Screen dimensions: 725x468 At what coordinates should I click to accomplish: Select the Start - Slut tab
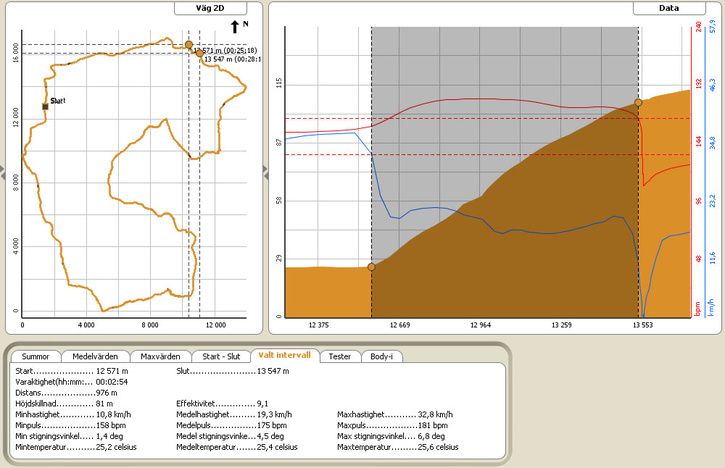(221, 357)
